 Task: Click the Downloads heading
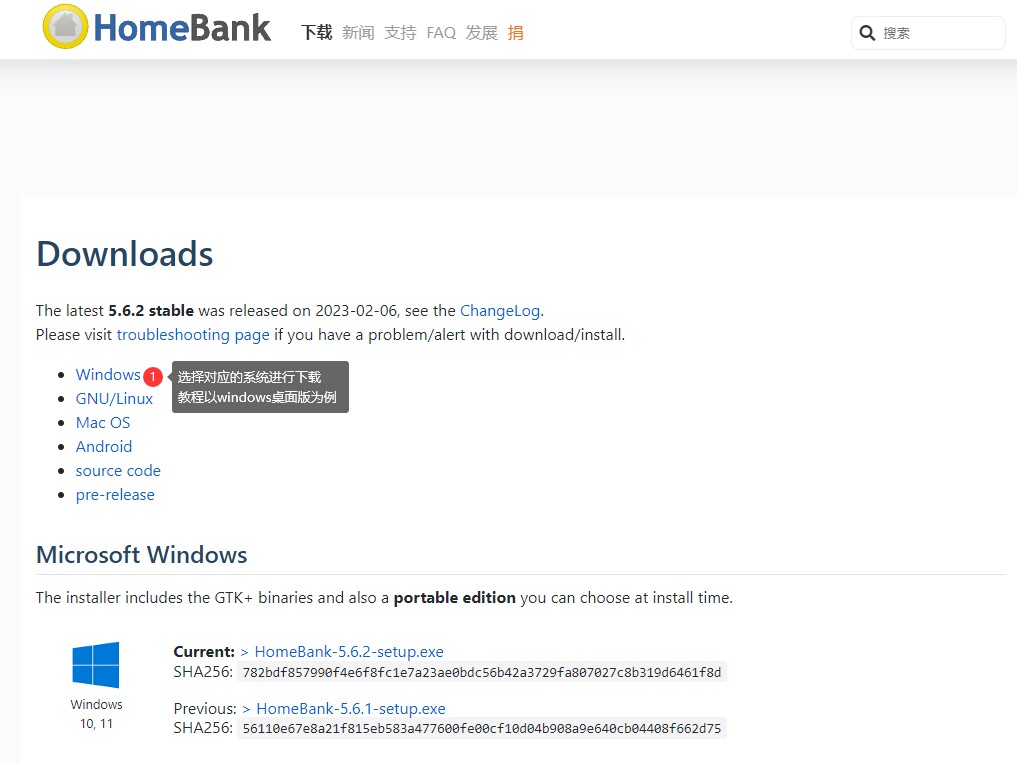[x=125, y=254]
